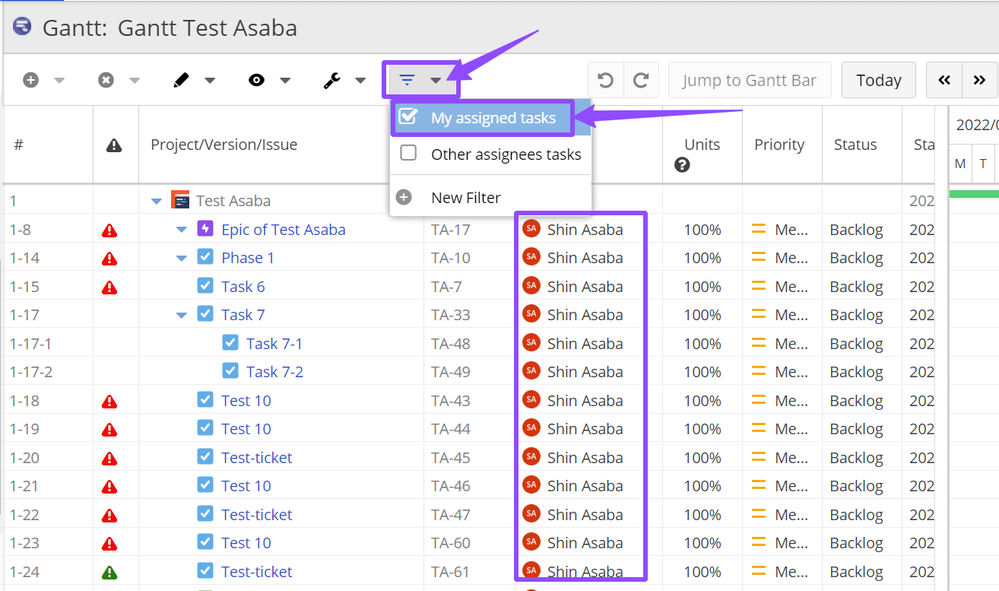This screenshot has height=591, width=999.
Task: Click the plus icon beside New Filter
Action: (x=404, y=197)
